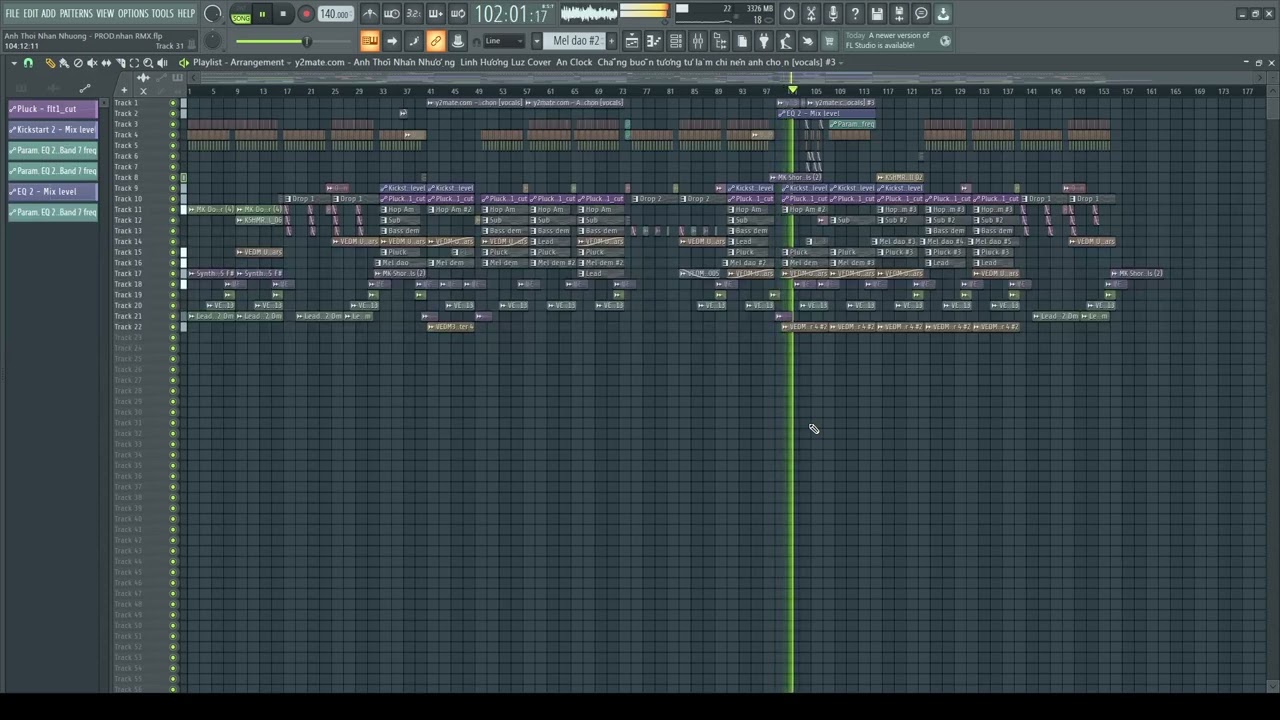This screenshot has height=720, width=1280.
Task: Click the arrow left of Mel dao #2
Action: [537, 41]
